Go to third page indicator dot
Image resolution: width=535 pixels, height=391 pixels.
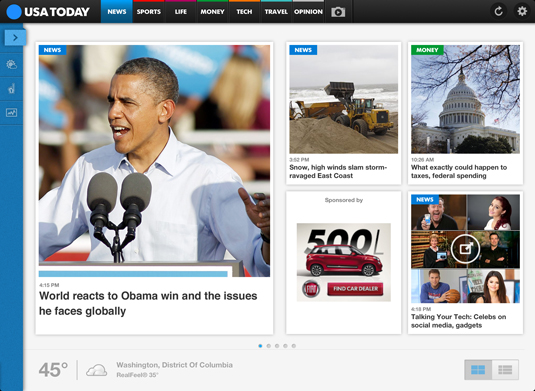(277, 346)
